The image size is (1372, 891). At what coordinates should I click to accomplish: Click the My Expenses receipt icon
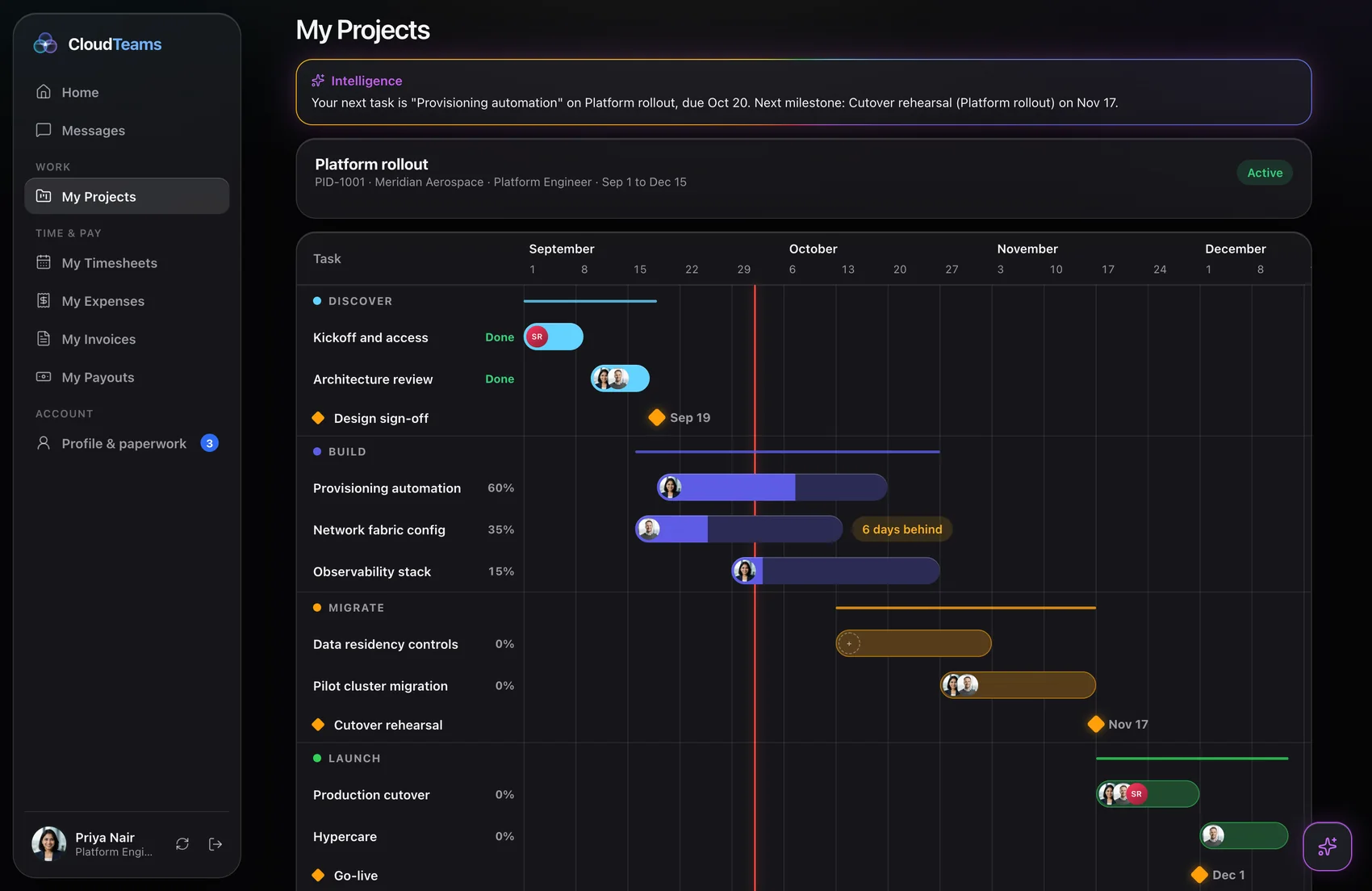44,300
